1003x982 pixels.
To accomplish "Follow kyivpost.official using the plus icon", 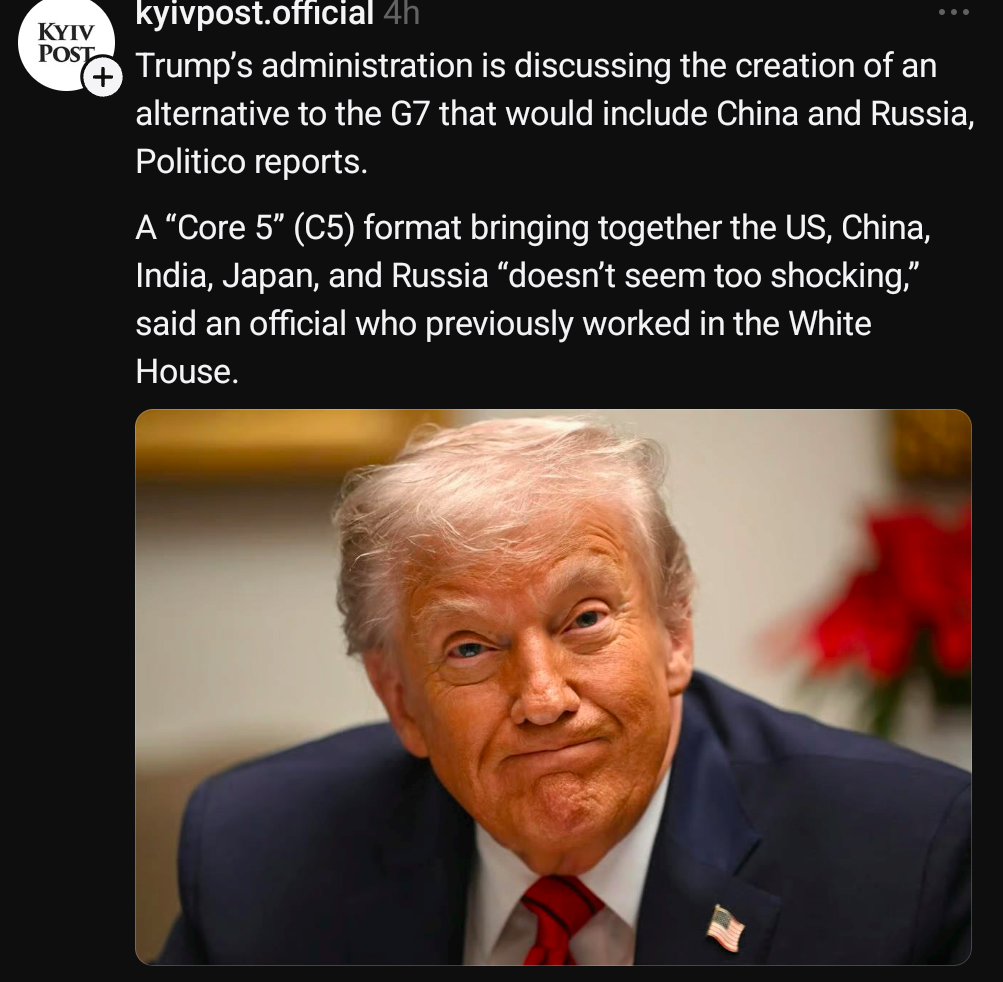I will 102,77.
